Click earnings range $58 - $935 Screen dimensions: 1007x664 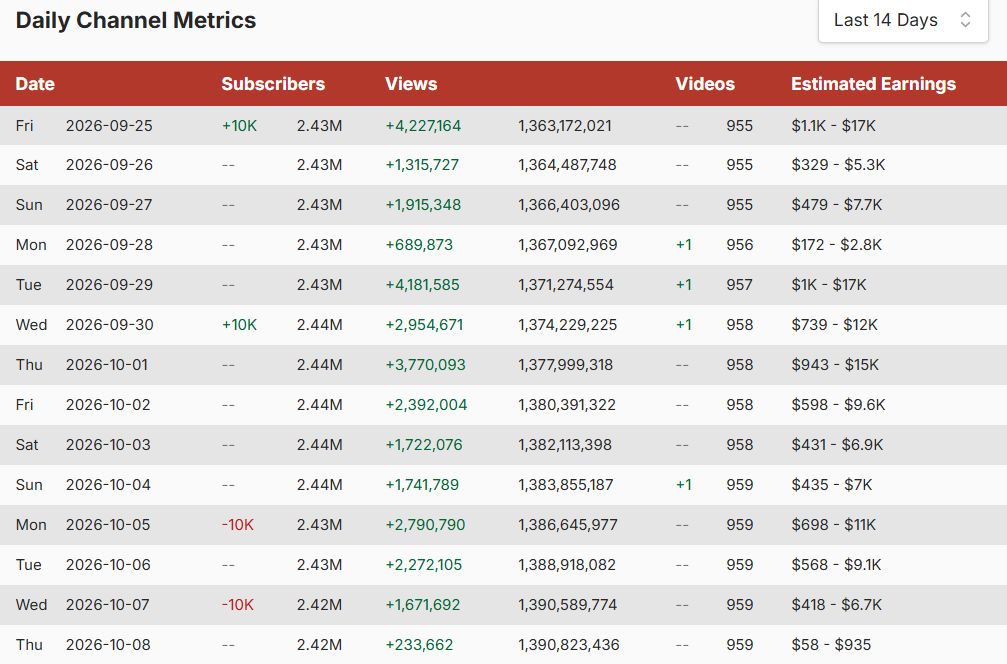pos(831,645)
